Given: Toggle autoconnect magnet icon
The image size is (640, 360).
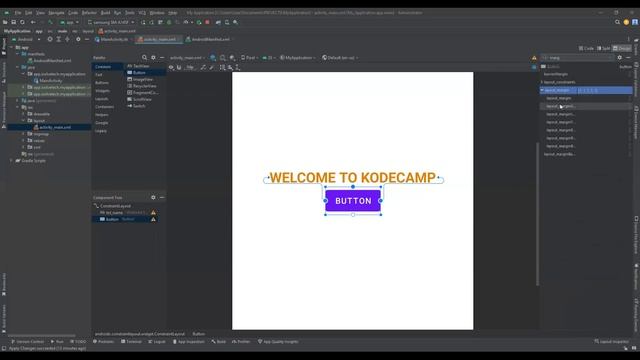Looking at the screenshot, I should coord(179,67).
